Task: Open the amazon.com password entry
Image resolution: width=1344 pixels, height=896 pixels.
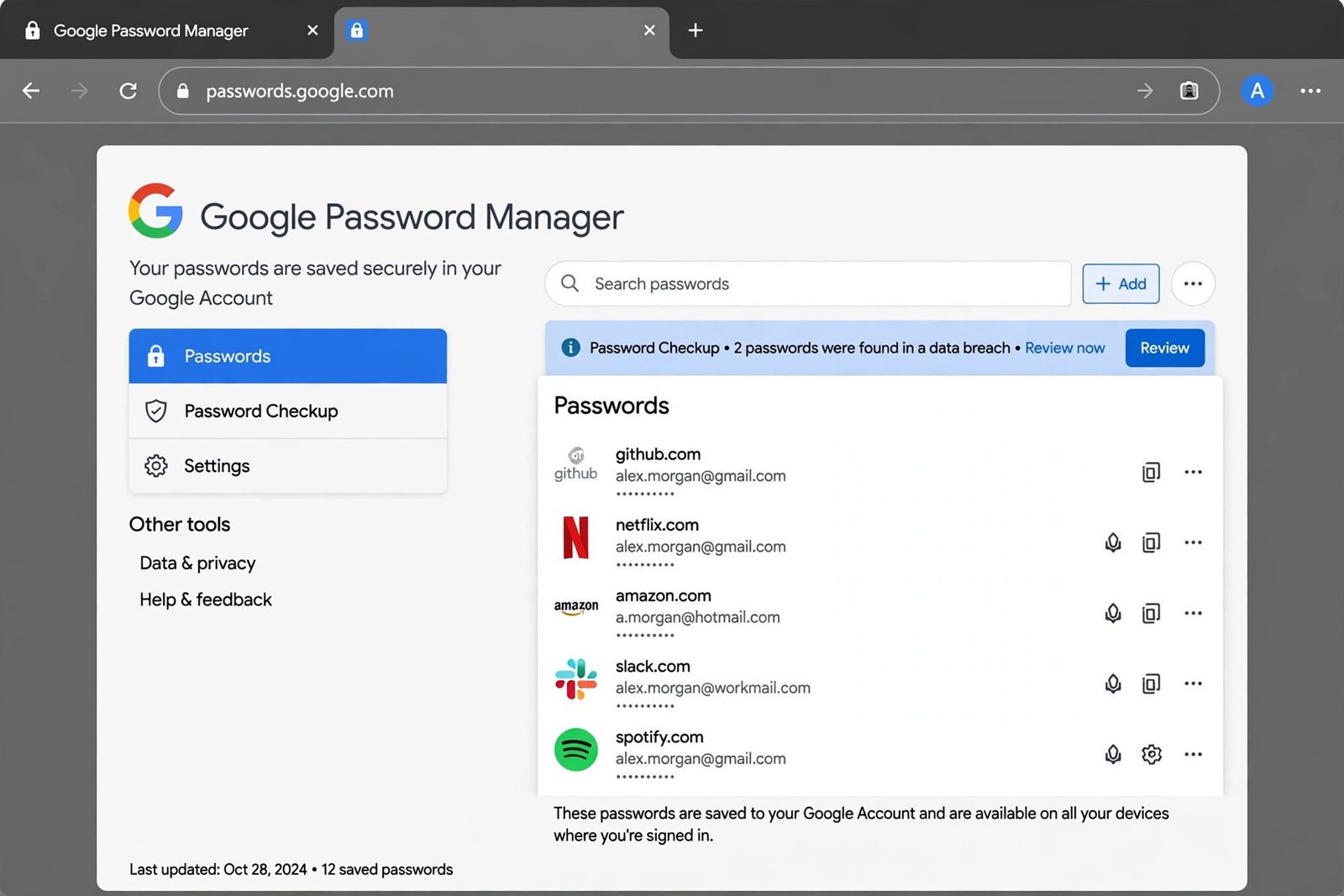Action: click(x=880, y=613)
